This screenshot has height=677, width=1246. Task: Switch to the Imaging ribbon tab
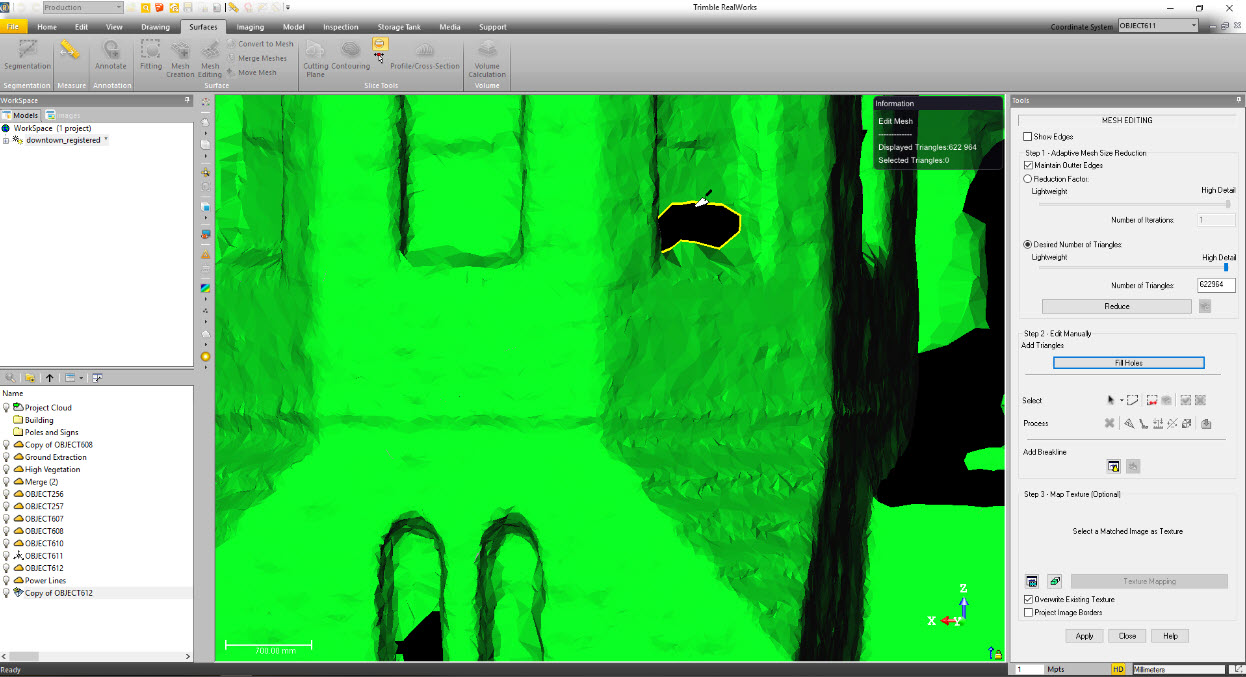(x=249, y=27)
